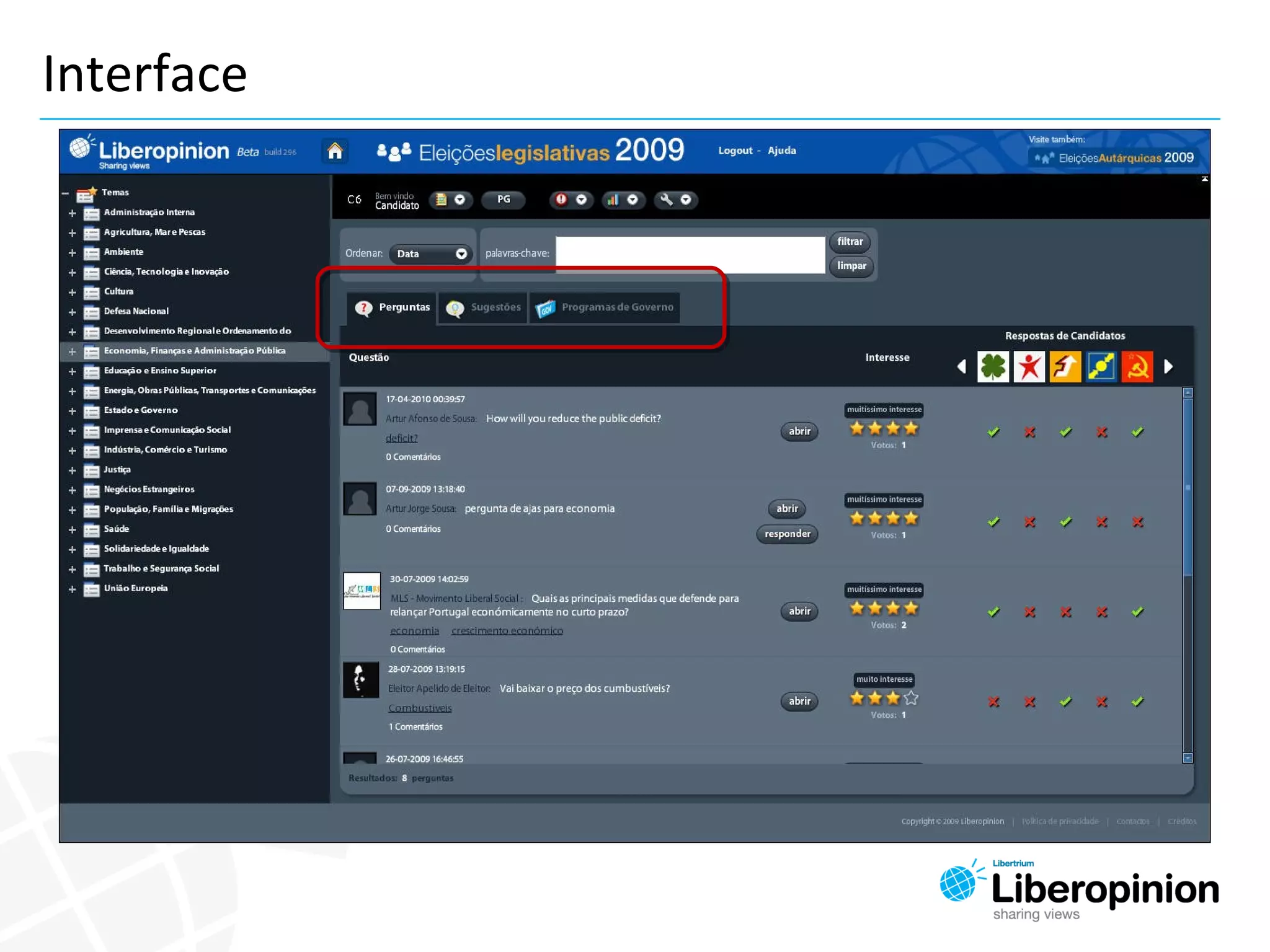
Task: Open the wrench tools dropdown
Action: 676,200
